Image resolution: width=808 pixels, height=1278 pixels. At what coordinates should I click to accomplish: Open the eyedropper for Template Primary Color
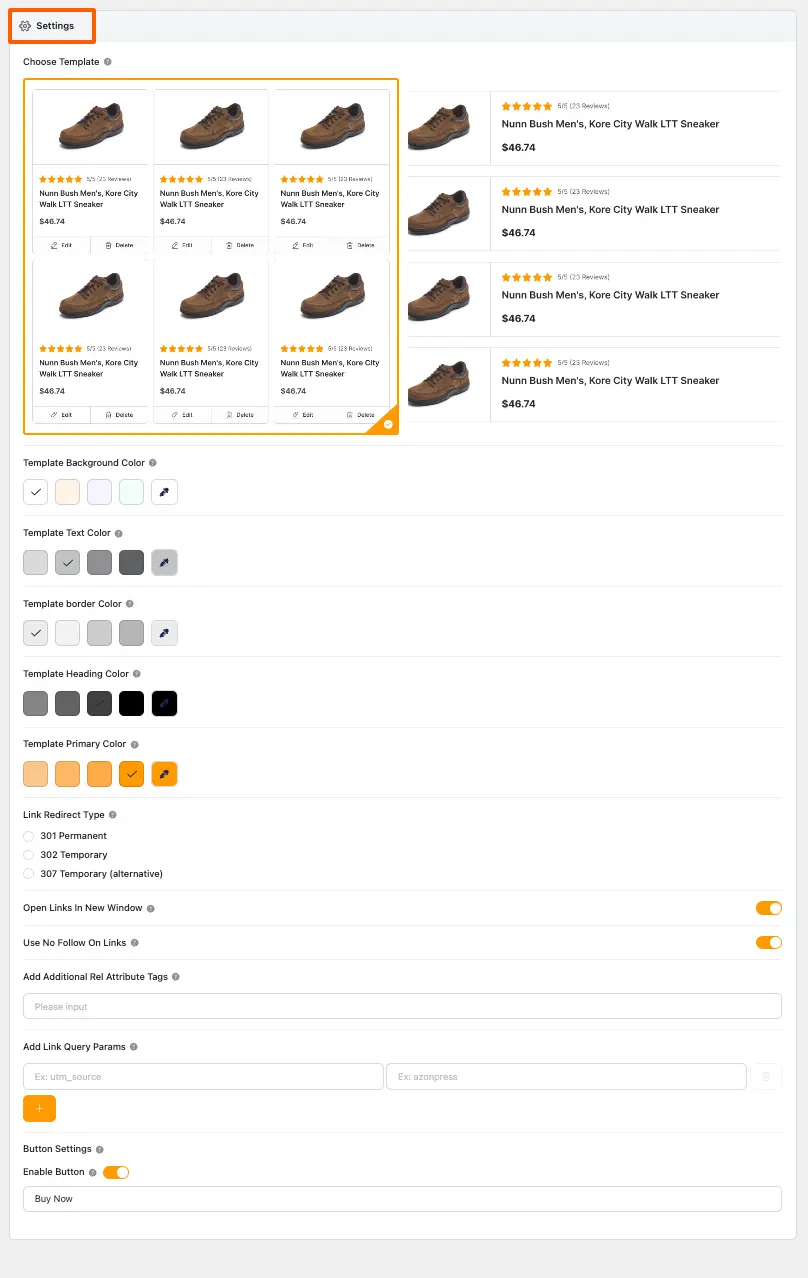click(164, 773)
